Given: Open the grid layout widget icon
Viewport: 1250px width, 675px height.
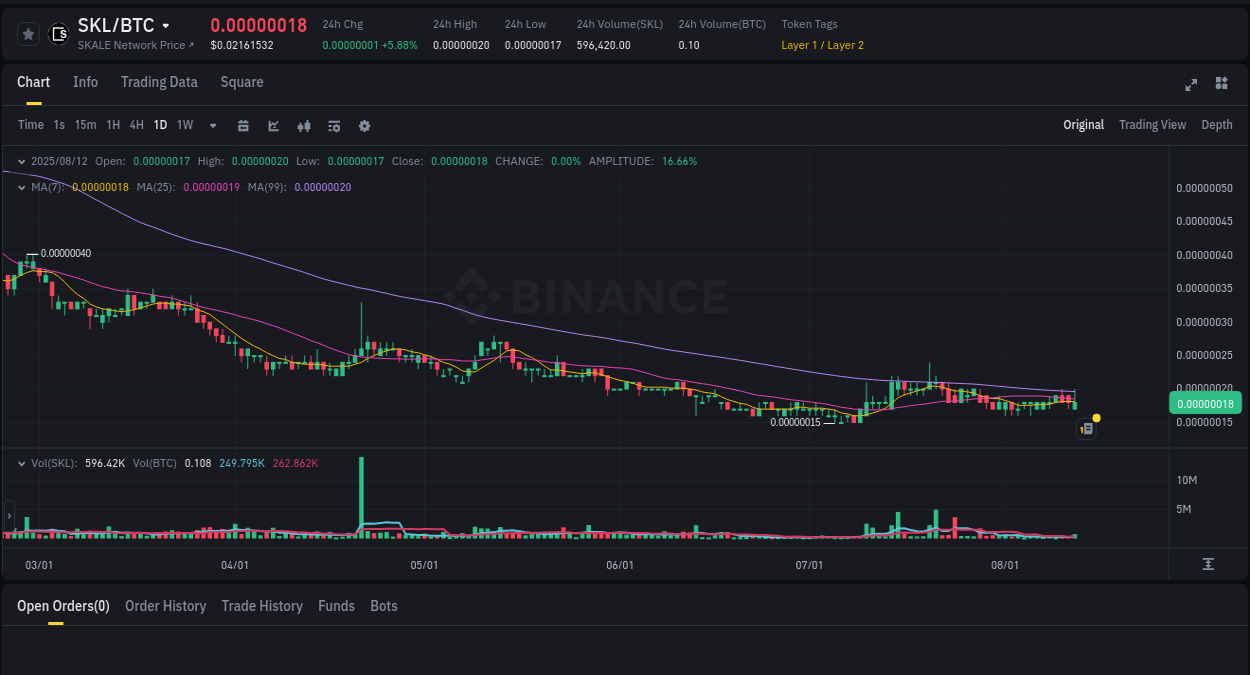Looking at the screenshot, I should pyautogui.click(x=1221, y=84).
